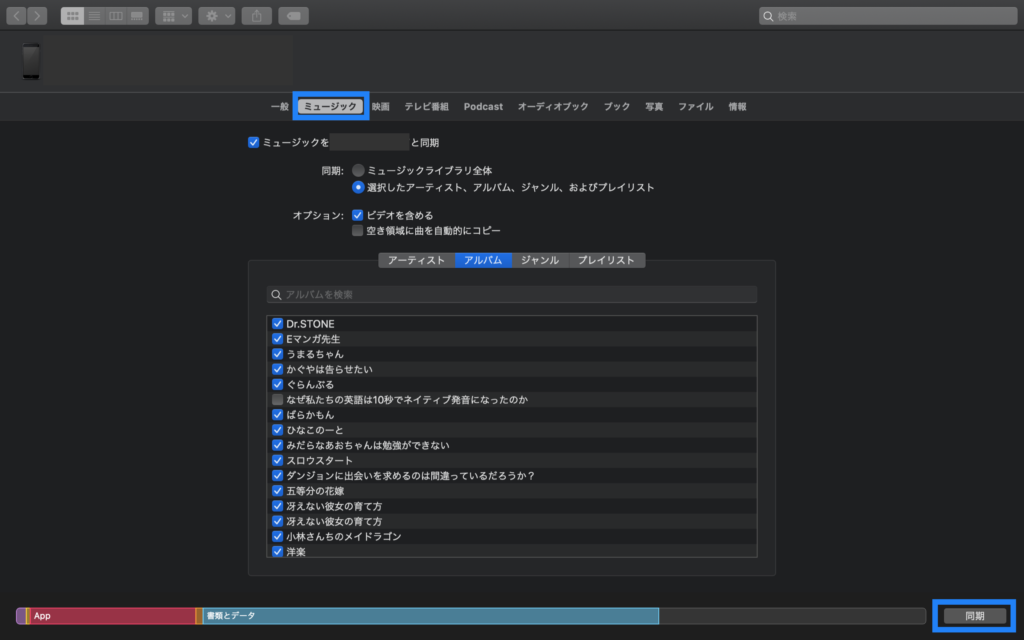Viewport: 1024px width, 640px height.
Task: Open the 映画 tab
Action: pos(381,106)
